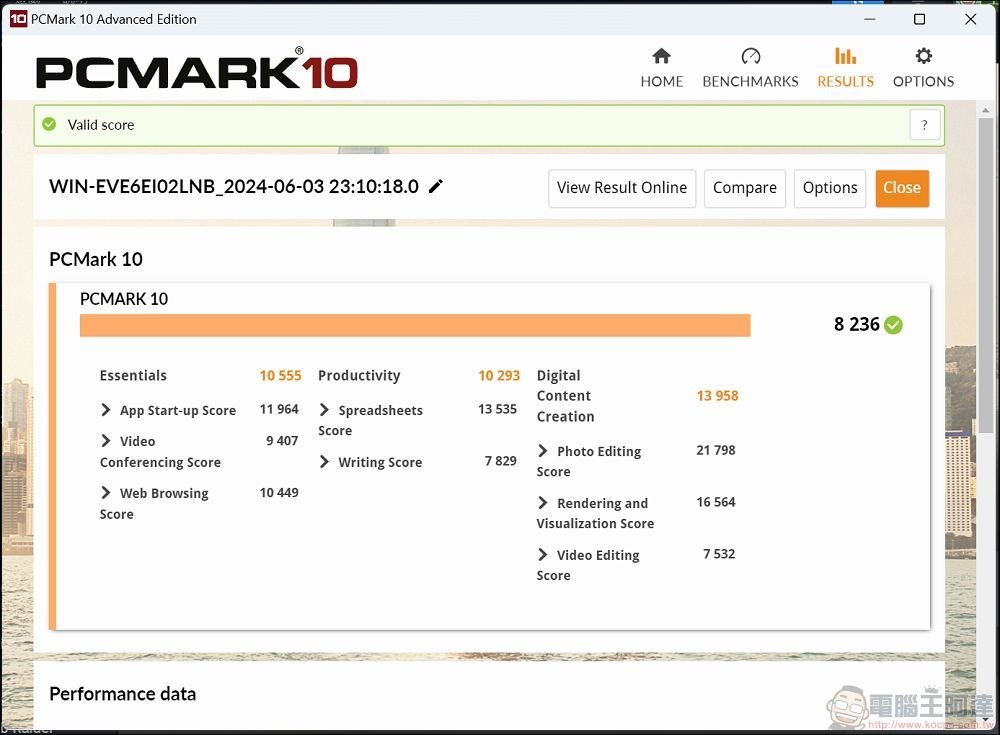Image resolution: width=1000 pixels, height=735 pixels.
Task: Click Digital Content Creation score 13 958
Action: coord(717,396)
